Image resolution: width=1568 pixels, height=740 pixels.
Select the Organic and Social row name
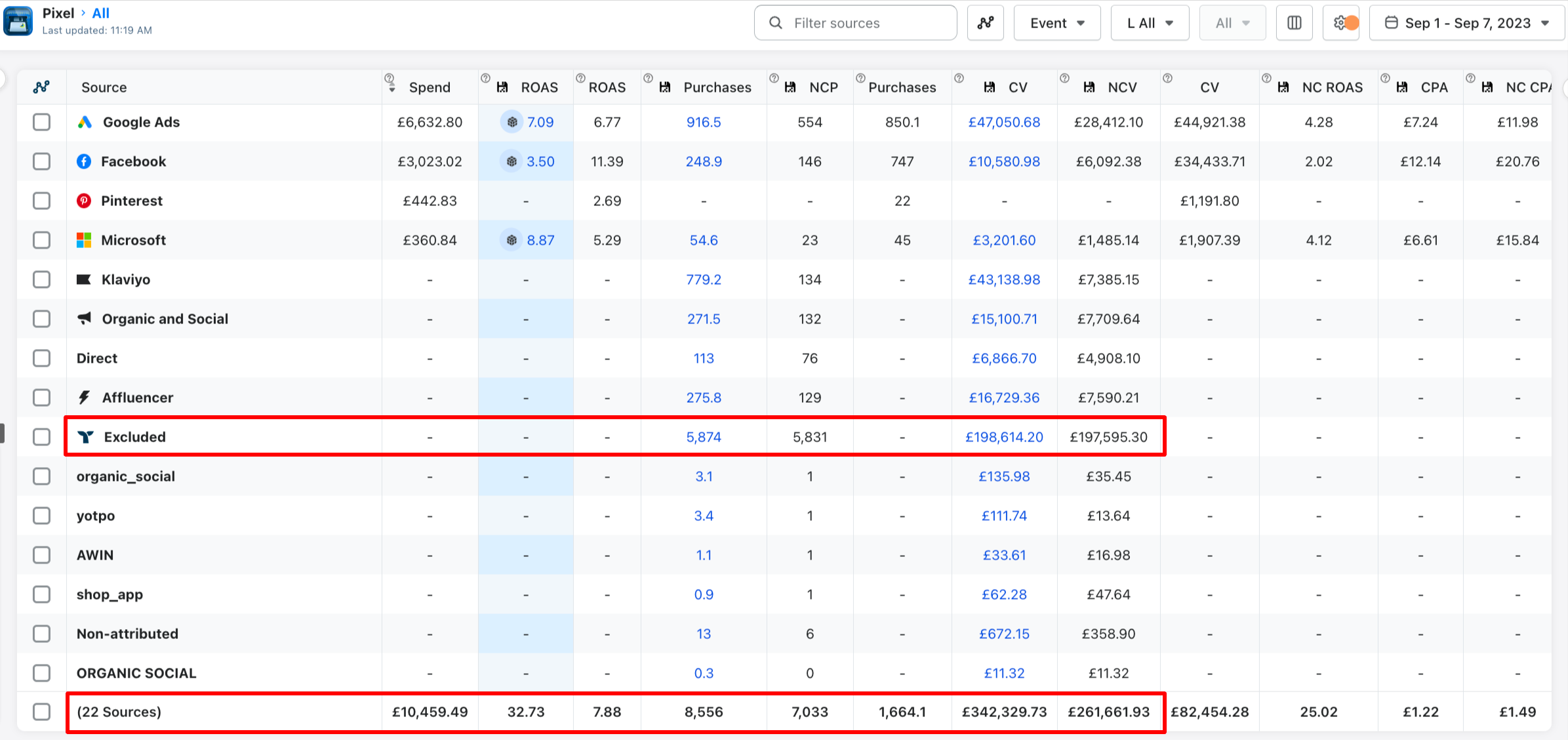165,319
